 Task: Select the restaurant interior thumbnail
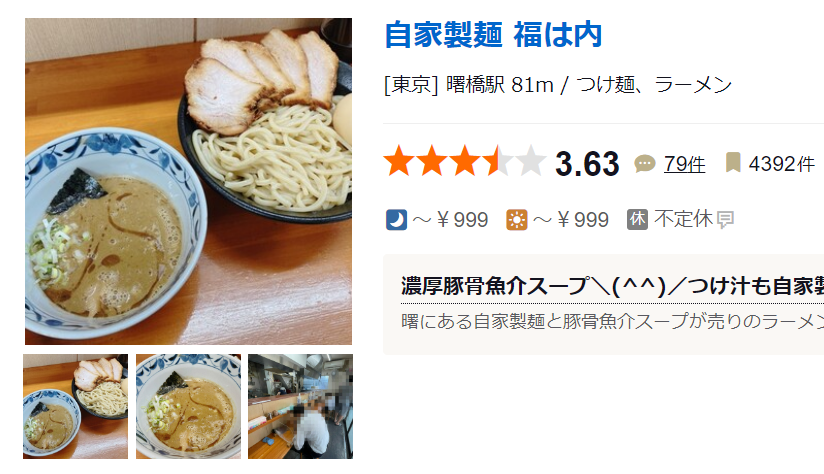click(300, 406)
